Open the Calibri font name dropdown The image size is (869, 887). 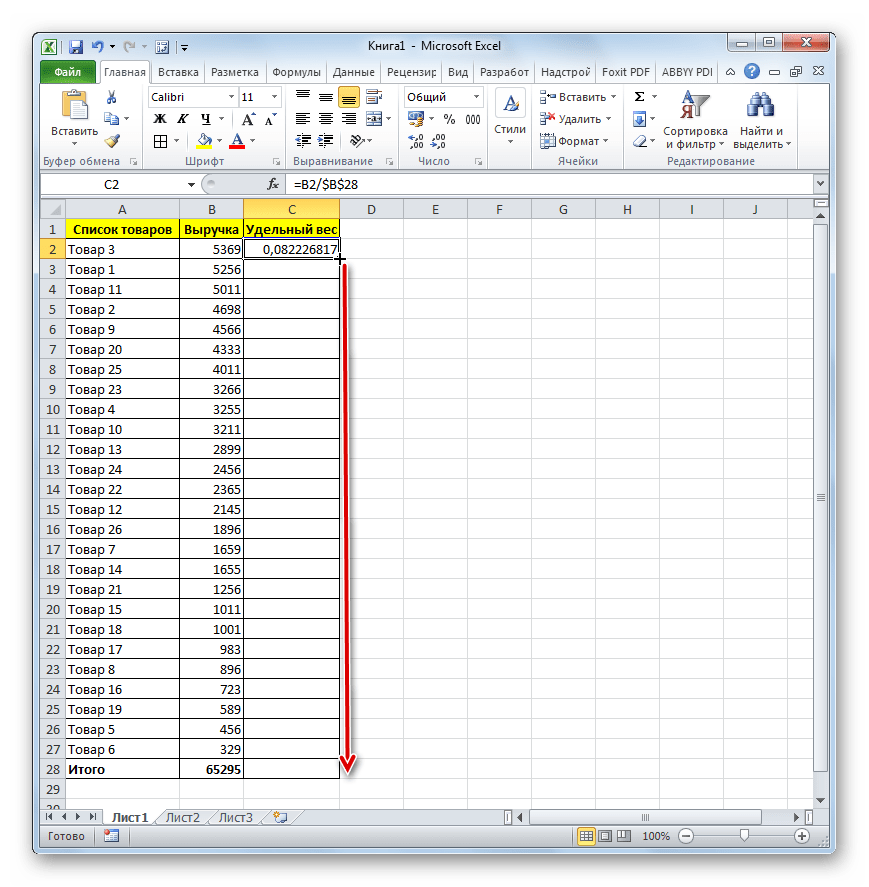pos(229,97)
